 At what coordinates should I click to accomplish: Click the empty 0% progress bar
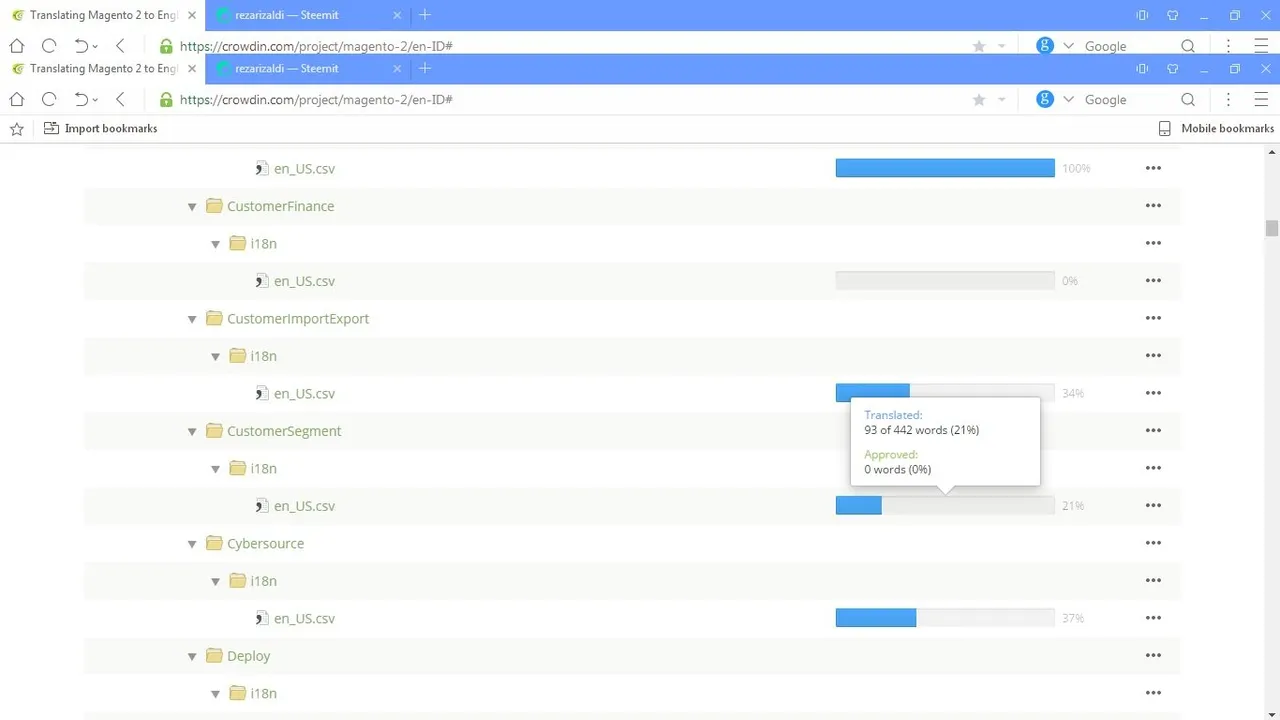click(945, 281)
